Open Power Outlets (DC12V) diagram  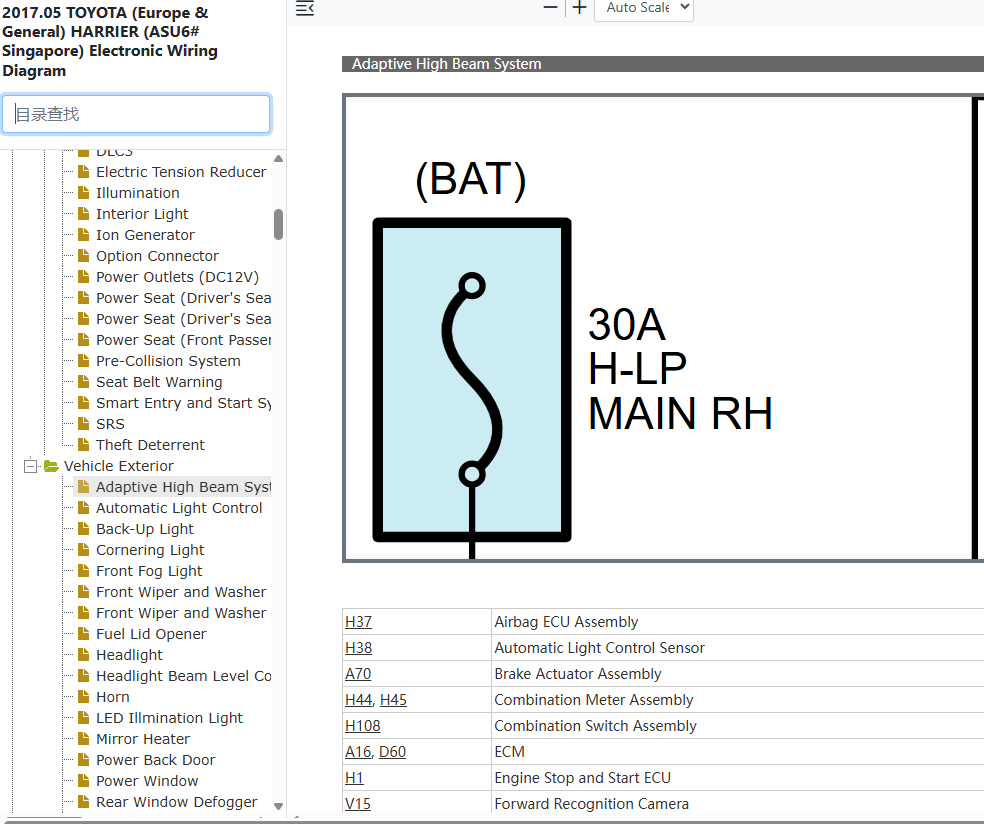point(177,277)
